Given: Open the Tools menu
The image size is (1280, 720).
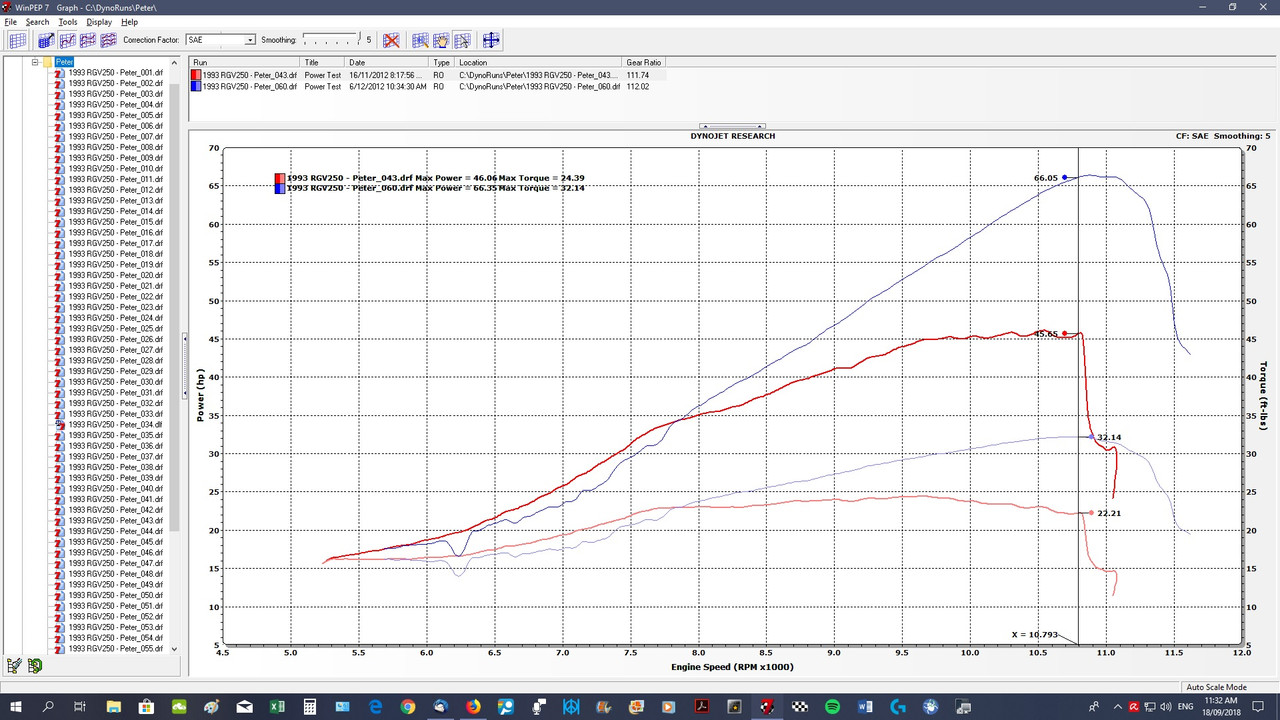Looking at the screenshot, I should coord(67,22).
